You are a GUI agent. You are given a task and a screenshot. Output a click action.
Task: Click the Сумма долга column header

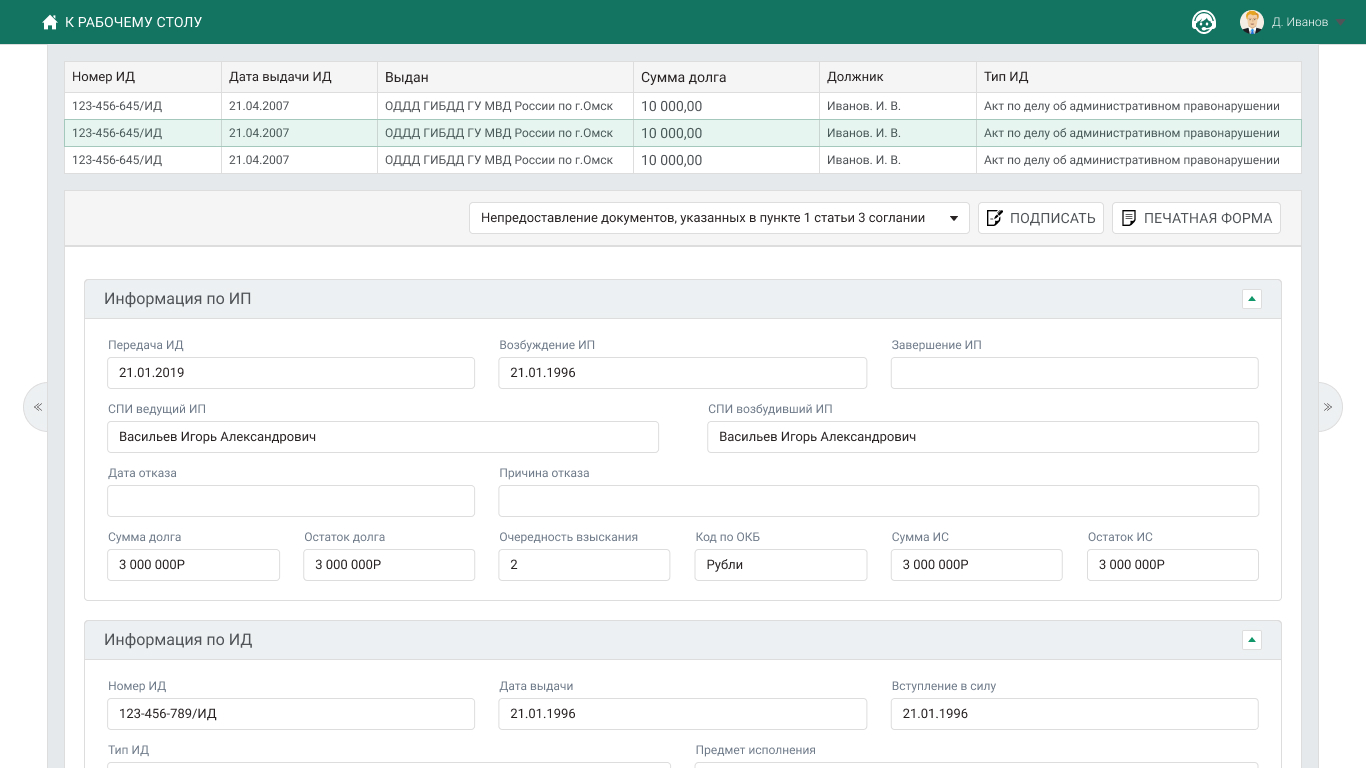tap(727, 77)
